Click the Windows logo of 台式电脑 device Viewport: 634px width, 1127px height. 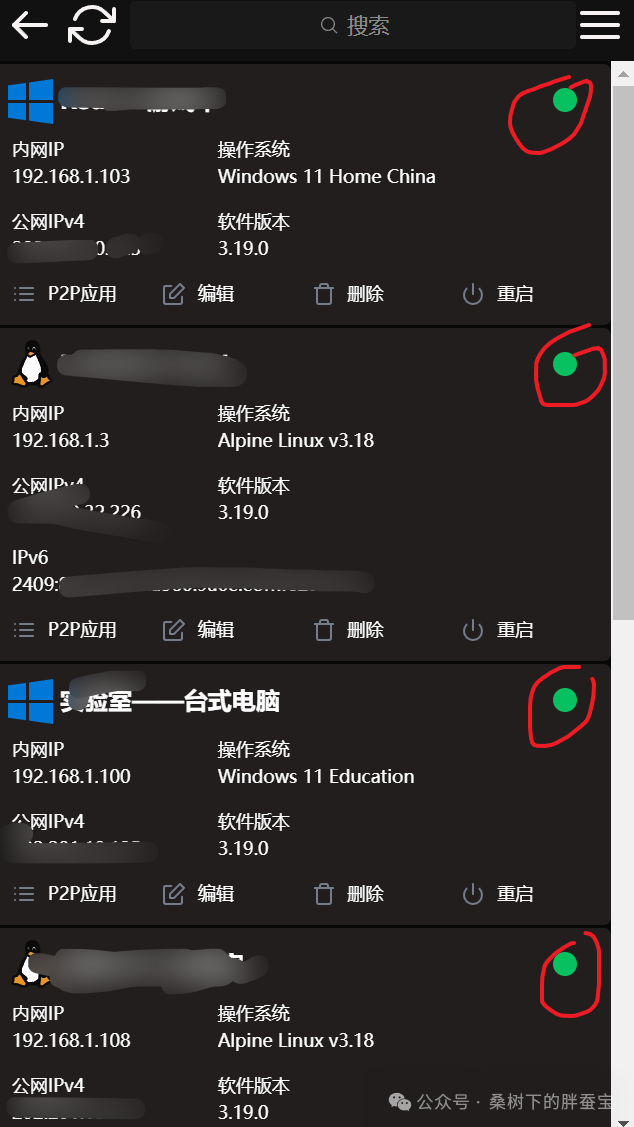31,701
